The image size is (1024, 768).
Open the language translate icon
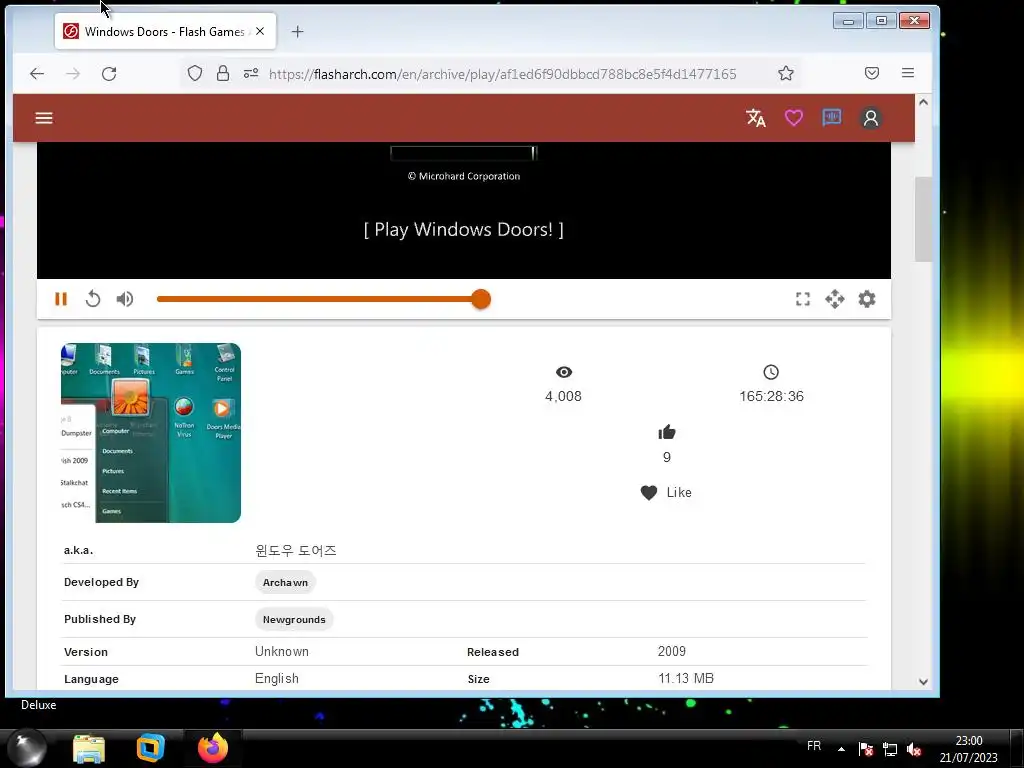pyautogui.click(x=756, y=118)
